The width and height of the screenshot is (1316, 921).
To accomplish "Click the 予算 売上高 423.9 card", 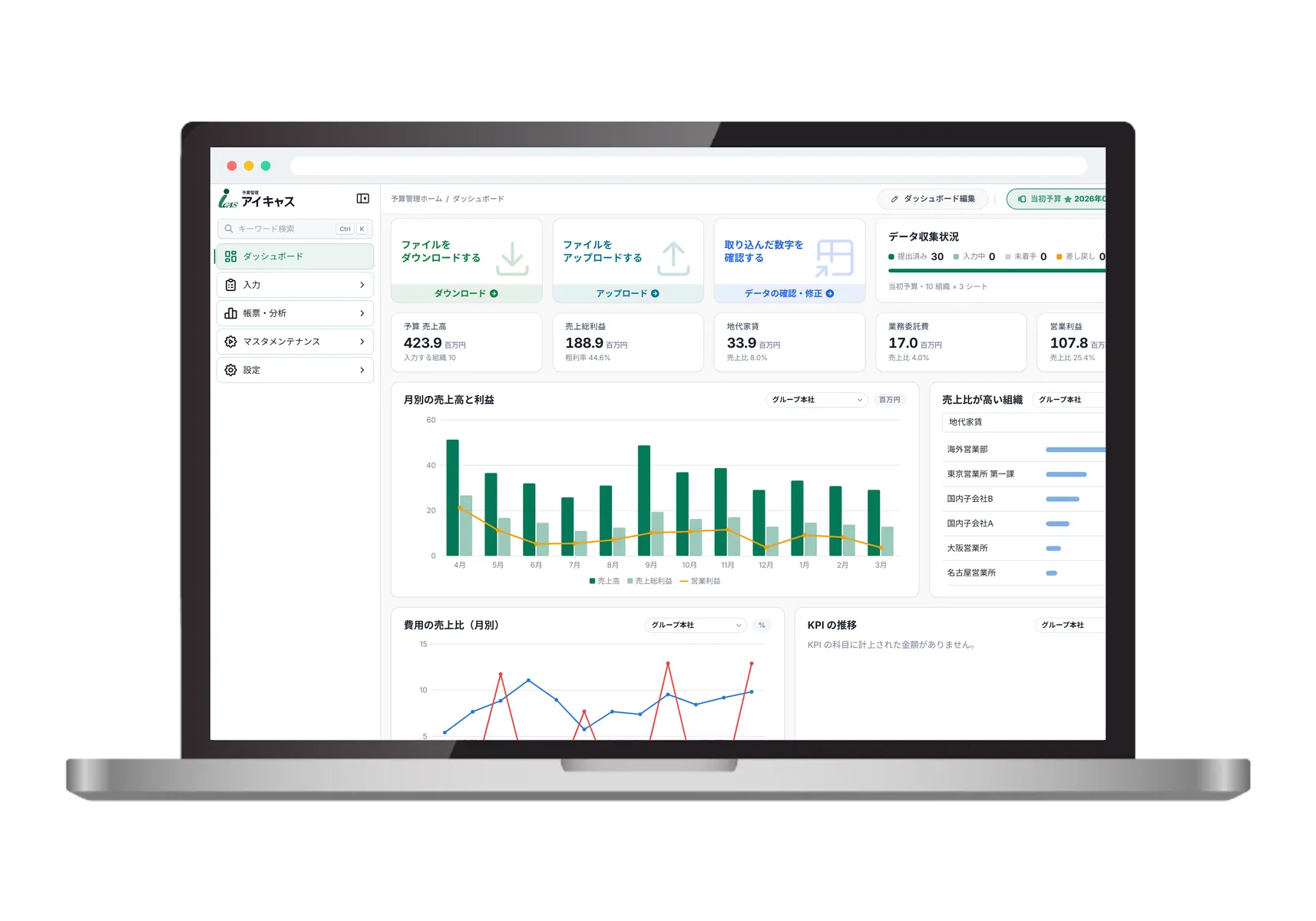I will click(466, 342).
